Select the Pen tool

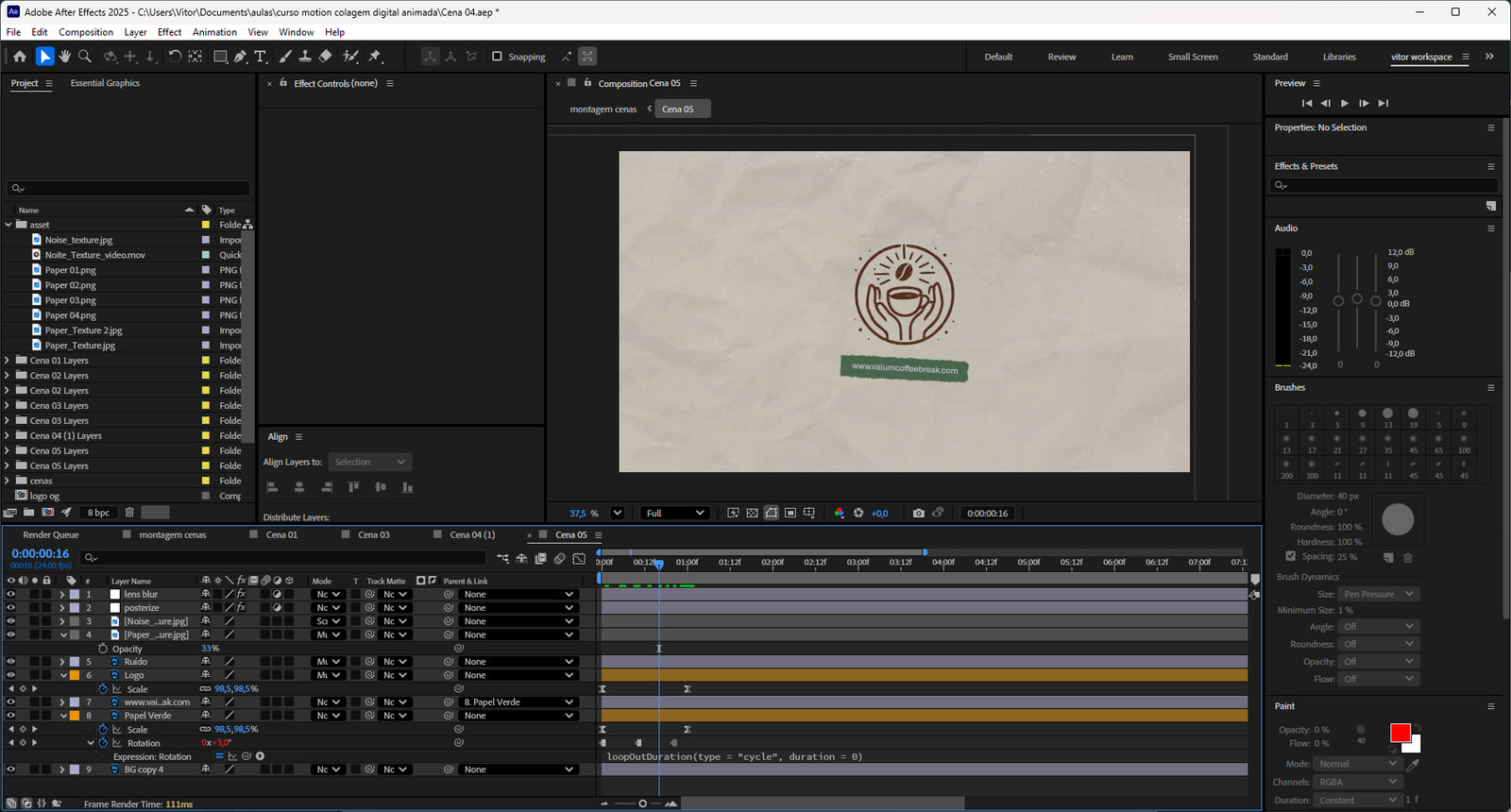point(241,57)
